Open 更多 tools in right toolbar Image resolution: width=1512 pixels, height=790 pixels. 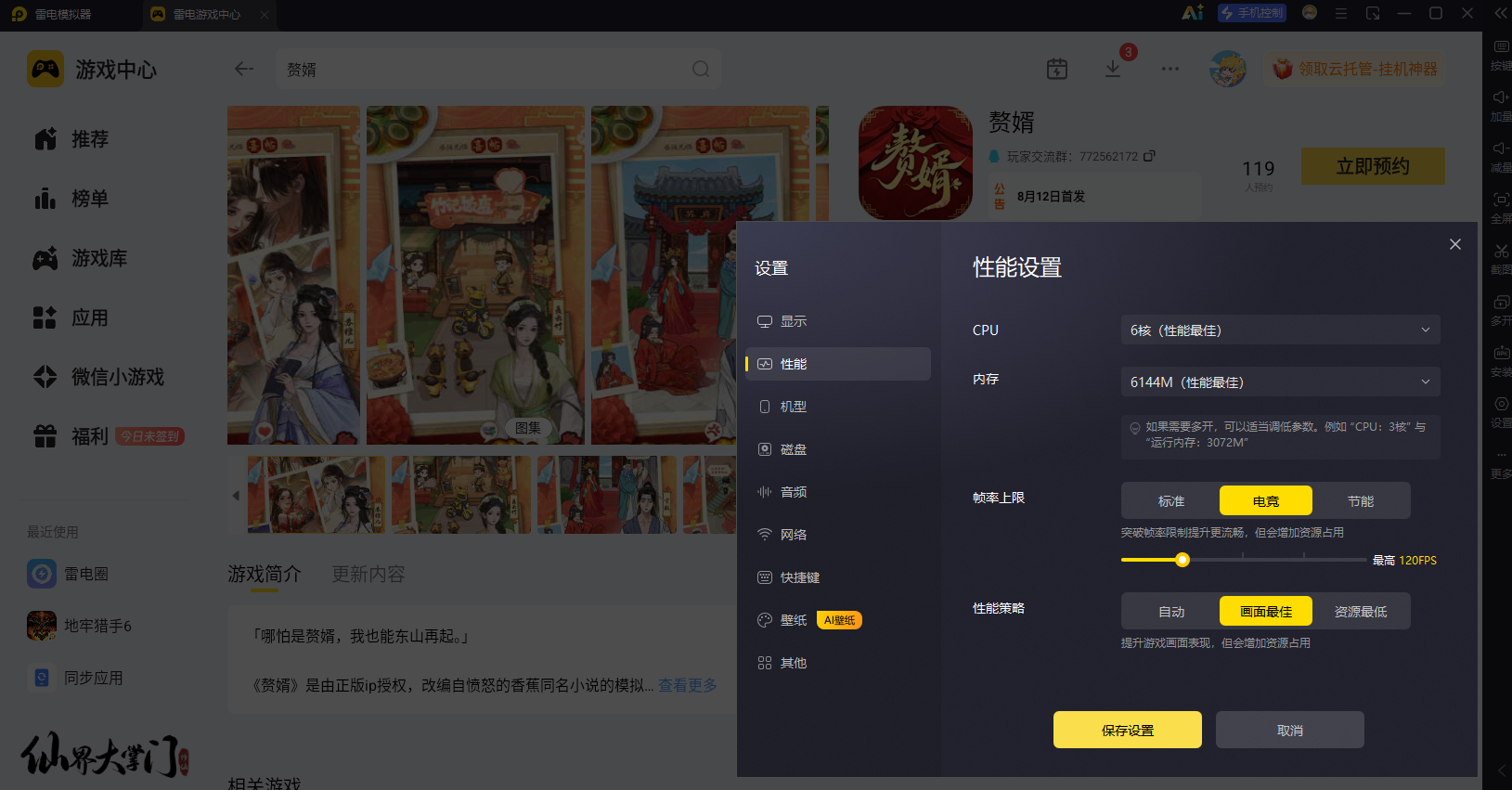pos(1501,463)
